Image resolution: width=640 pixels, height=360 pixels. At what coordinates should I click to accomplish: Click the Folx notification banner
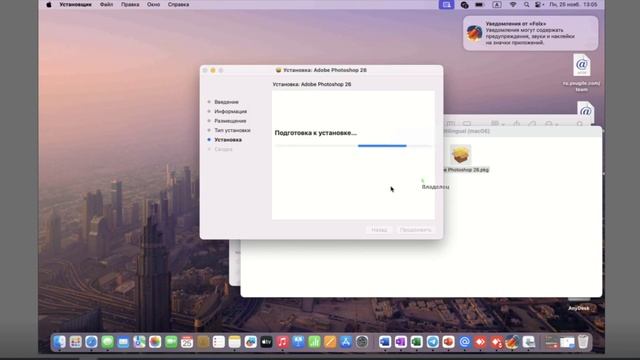pyautogui.click(x=531, y=33)
